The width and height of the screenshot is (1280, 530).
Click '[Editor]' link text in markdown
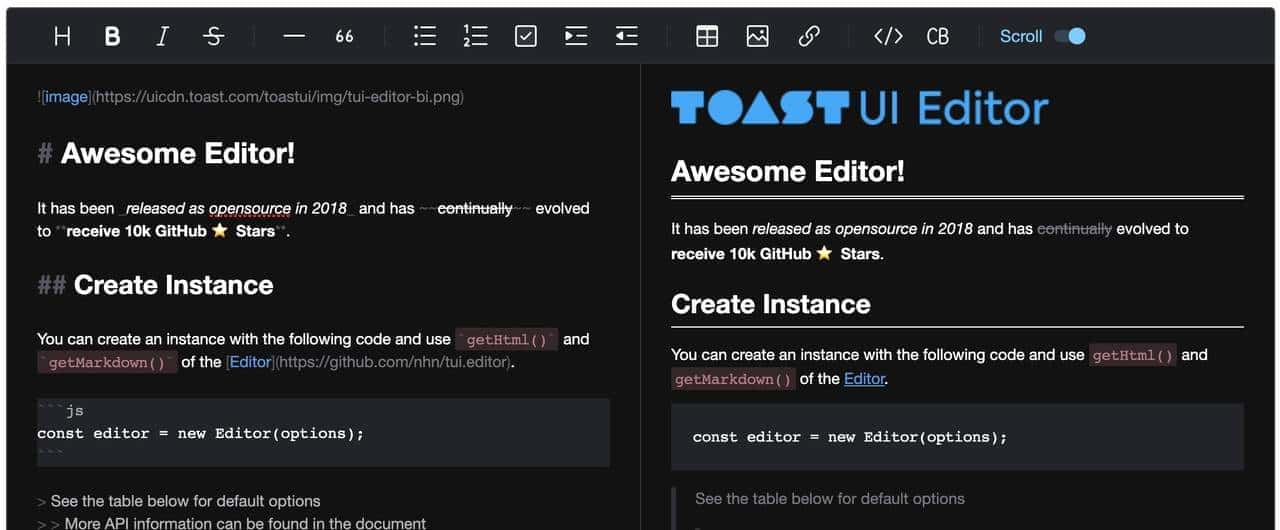point(250,362)
